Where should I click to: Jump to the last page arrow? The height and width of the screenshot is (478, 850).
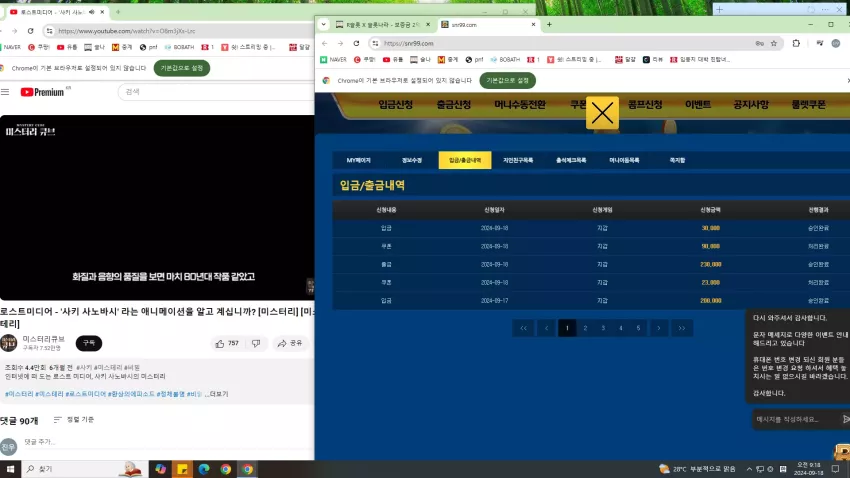681,328
